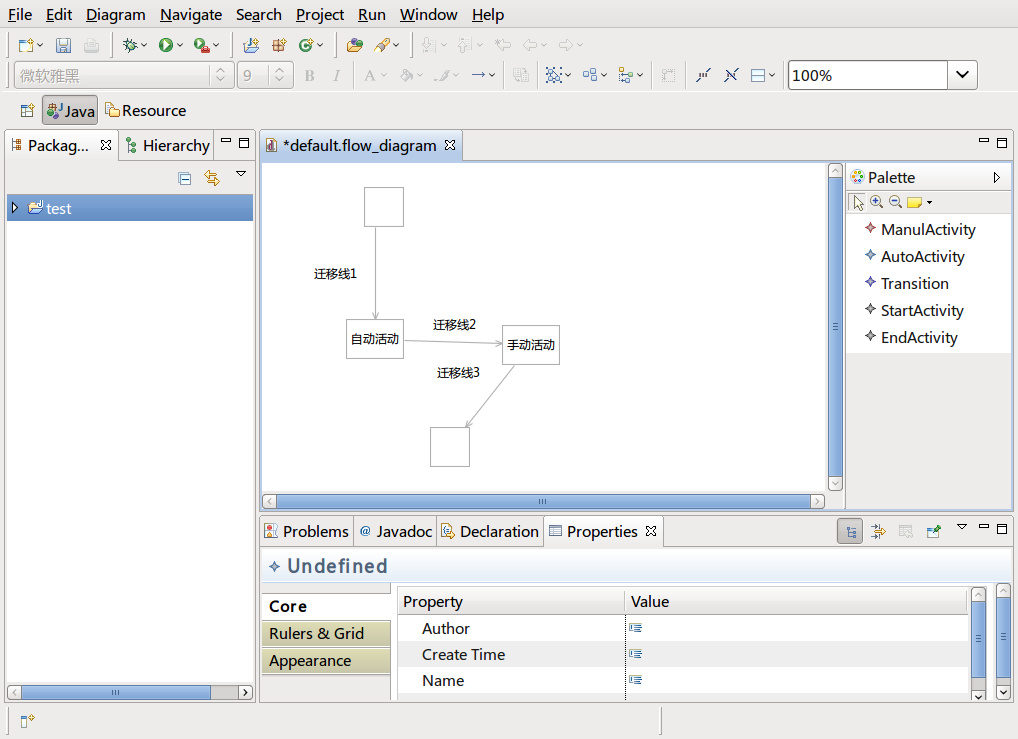The image size is (1018, 739).
Task: Click the Collapse All icon in Package Explorer
Action: [184, 178]
